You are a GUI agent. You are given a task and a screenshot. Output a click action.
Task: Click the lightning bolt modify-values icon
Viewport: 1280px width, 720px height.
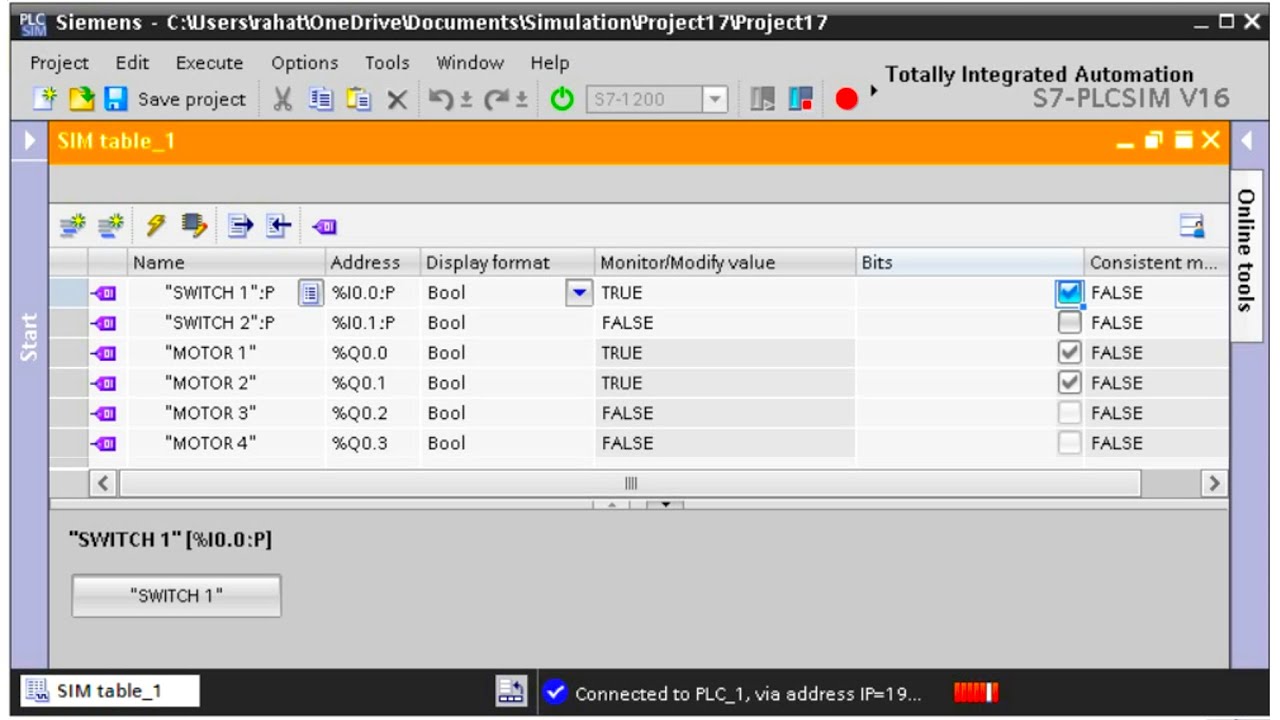(155, 227)
